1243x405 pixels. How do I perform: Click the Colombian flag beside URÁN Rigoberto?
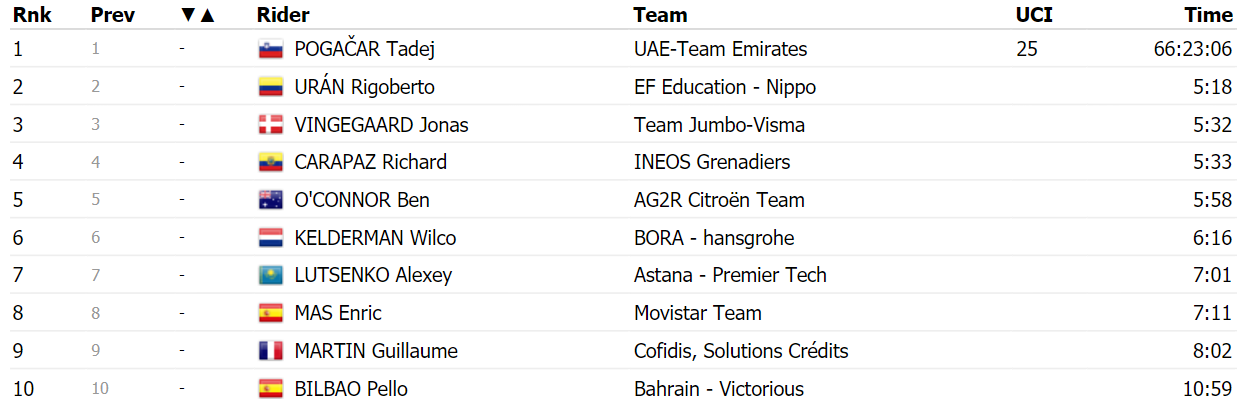[270, 87]
